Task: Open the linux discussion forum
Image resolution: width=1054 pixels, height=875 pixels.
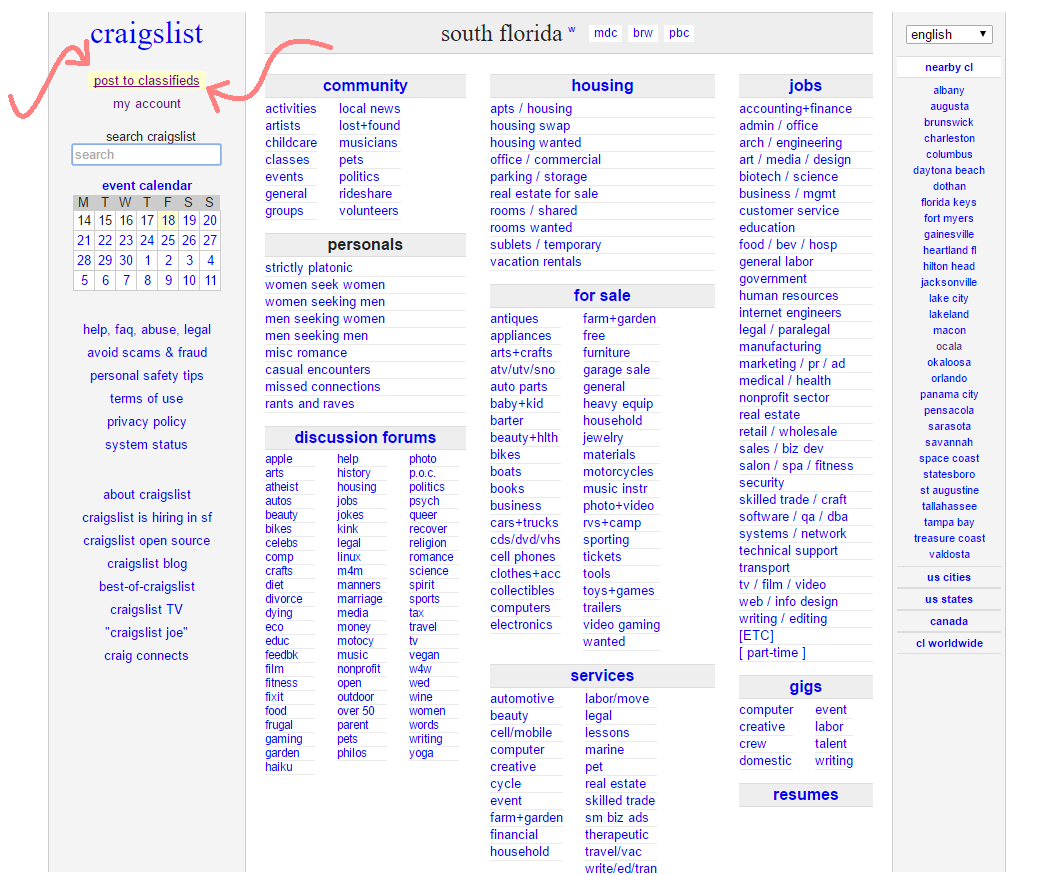Action: (x=349, y=557)
